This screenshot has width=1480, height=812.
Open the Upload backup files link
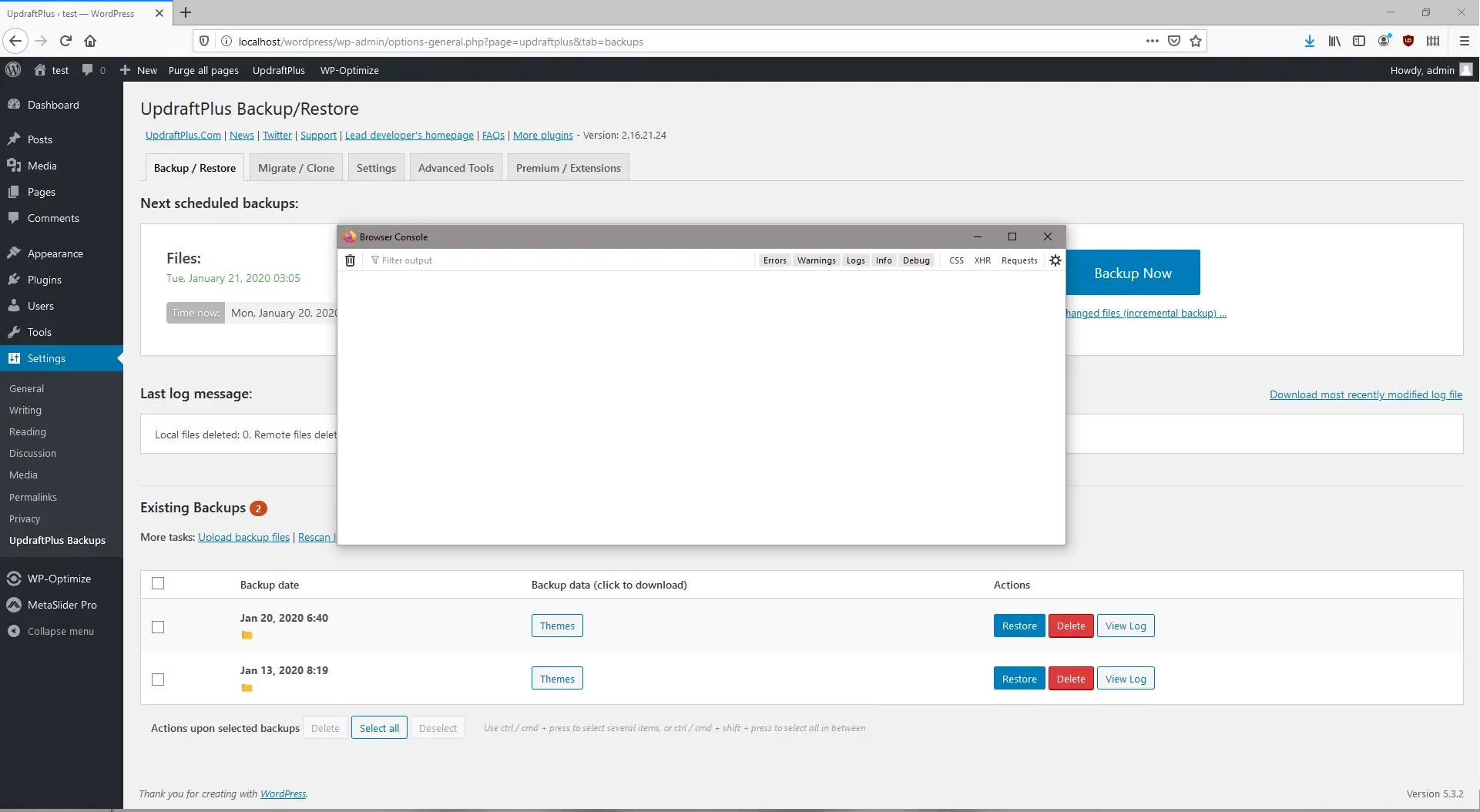coord(243,537)
